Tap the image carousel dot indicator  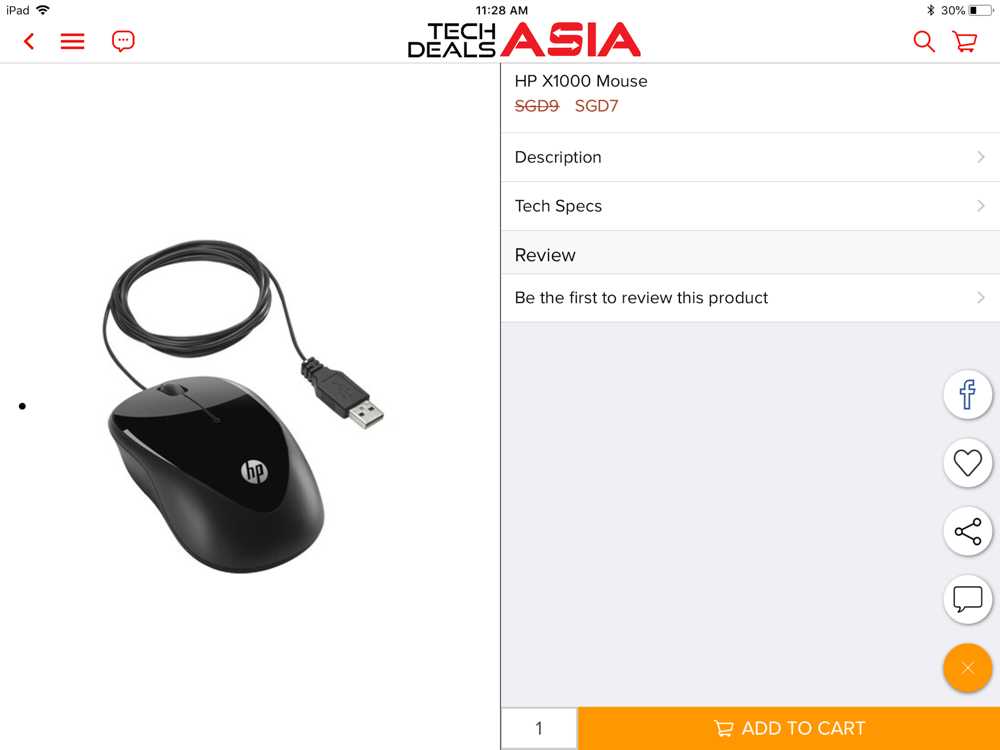(x=22, y=406)
